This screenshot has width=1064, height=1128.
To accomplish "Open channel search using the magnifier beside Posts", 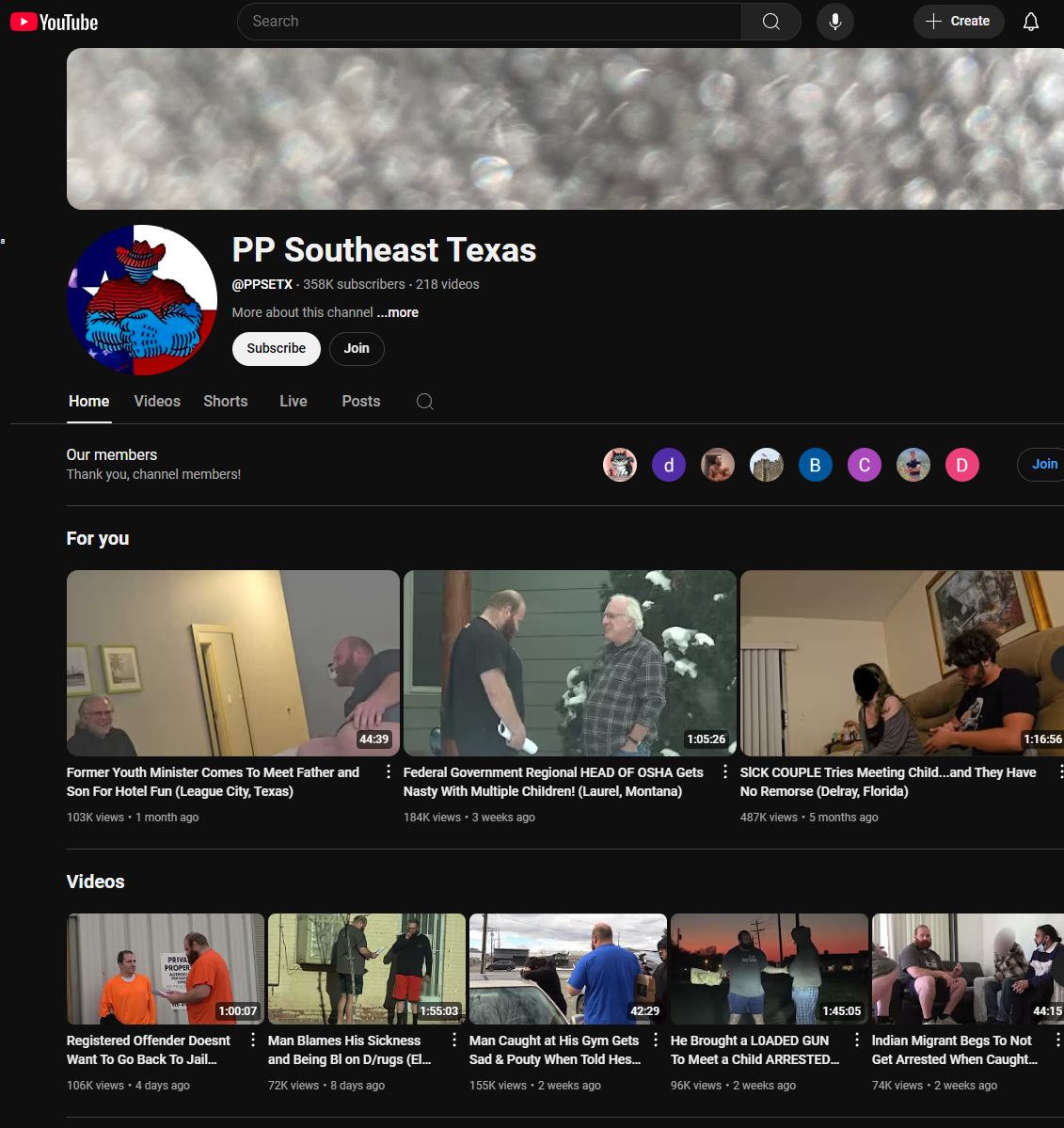I will point(424,402).
